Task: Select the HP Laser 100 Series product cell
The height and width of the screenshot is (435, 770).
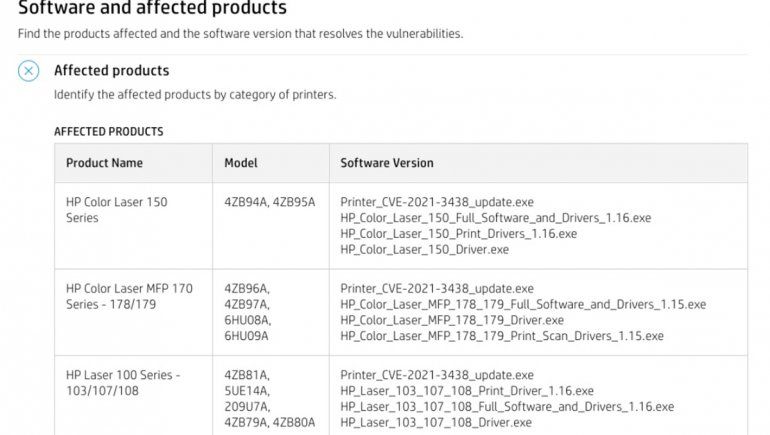Action: point(122,383)
